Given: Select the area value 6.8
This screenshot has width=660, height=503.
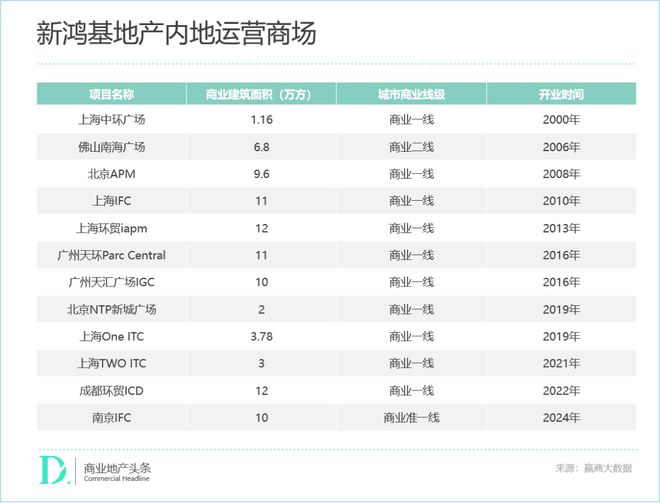Looking at the screenshot, I should point(261,147).
